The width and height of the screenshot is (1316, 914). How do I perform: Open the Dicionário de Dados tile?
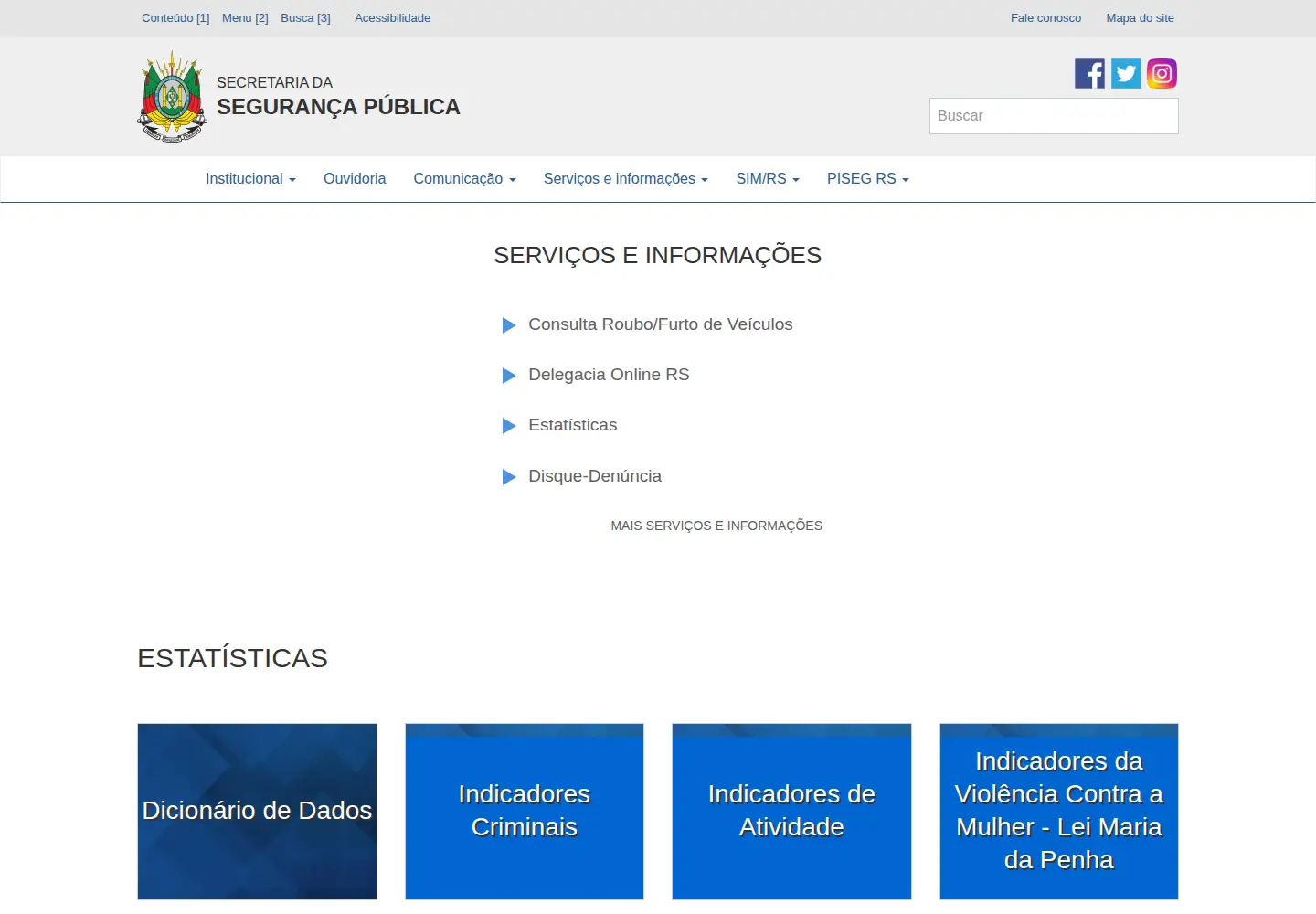click(257, 812)
